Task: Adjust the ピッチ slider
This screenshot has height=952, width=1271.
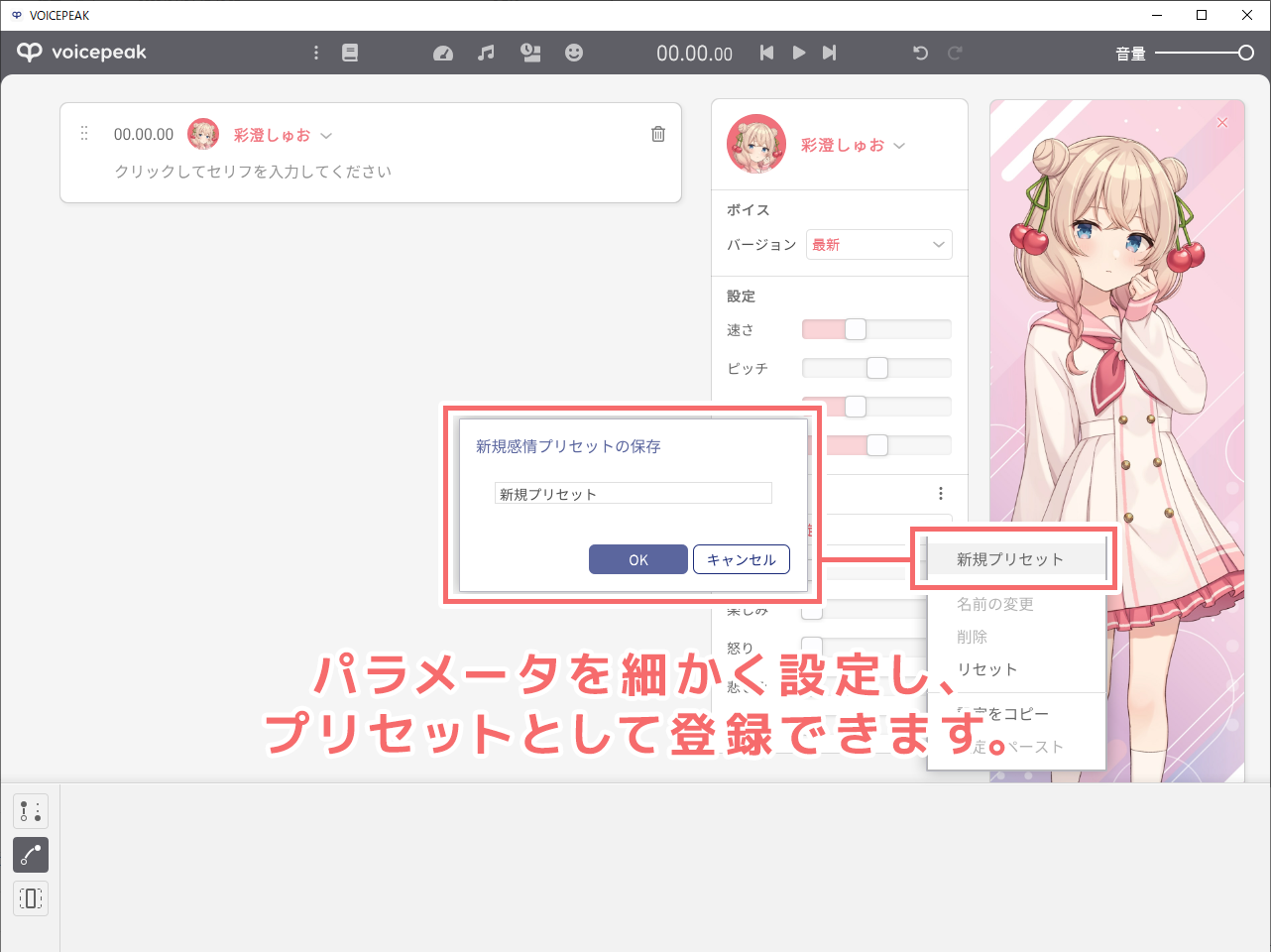Action: point(876,368)
